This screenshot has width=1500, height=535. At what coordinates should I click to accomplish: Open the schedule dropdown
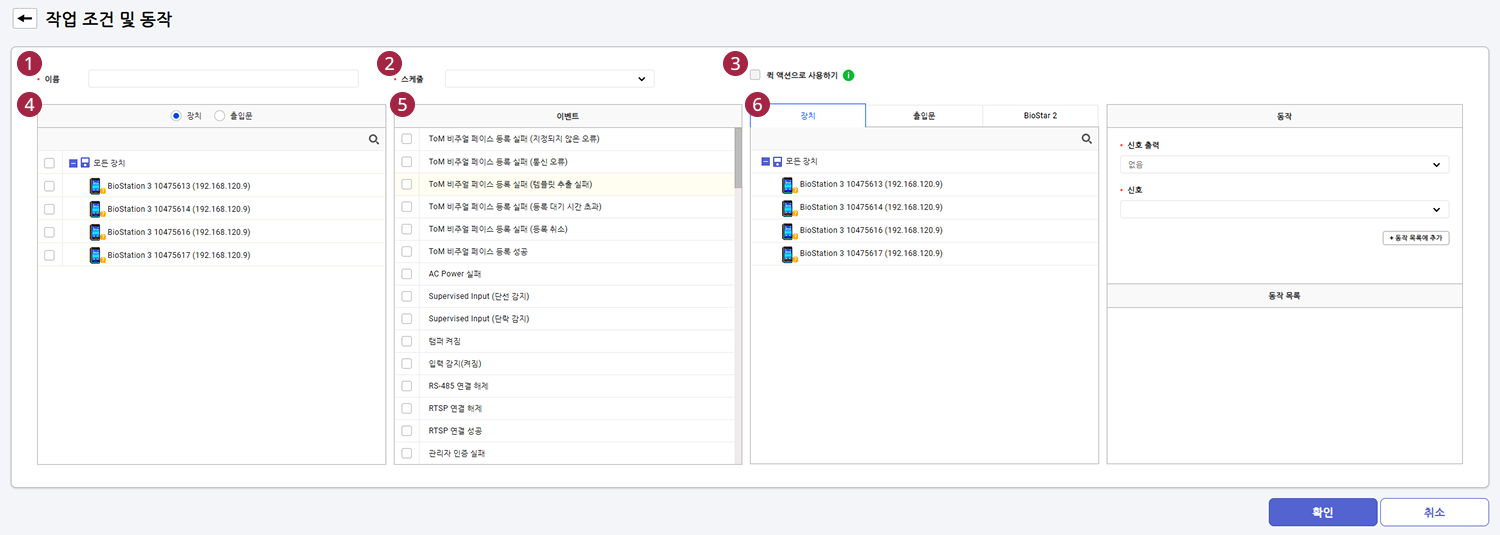pos(549,79)
